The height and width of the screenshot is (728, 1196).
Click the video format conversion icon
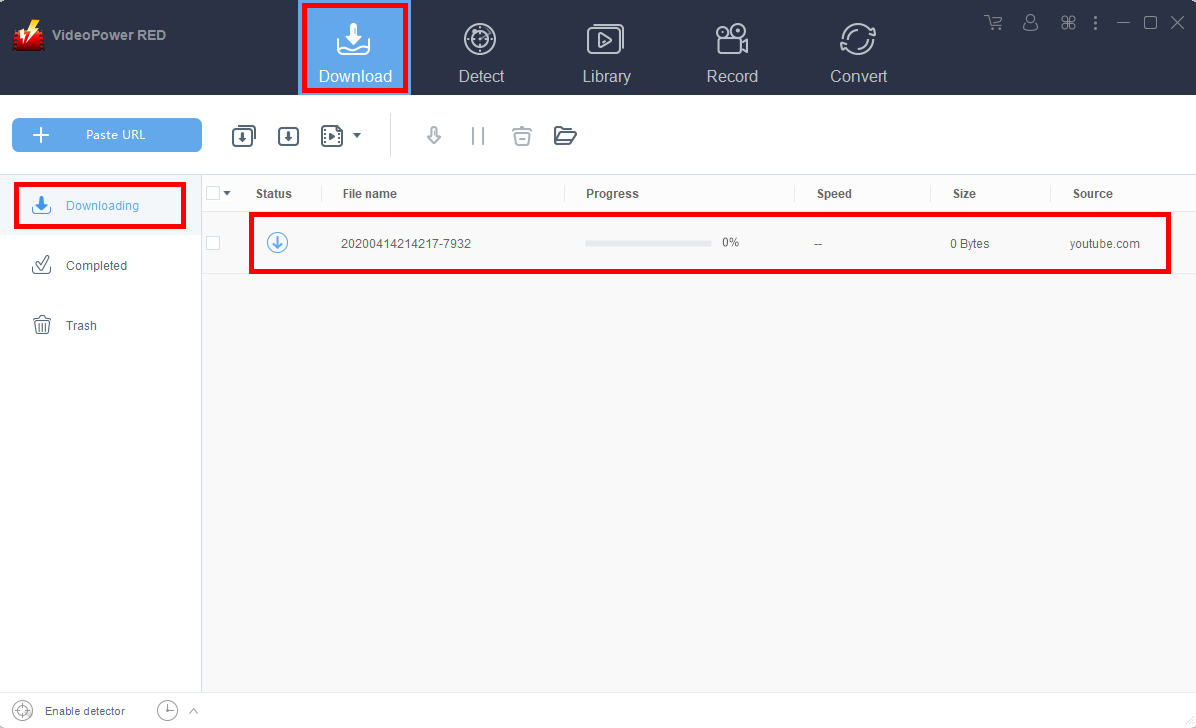pyautogui.click(x=332, y=137)
